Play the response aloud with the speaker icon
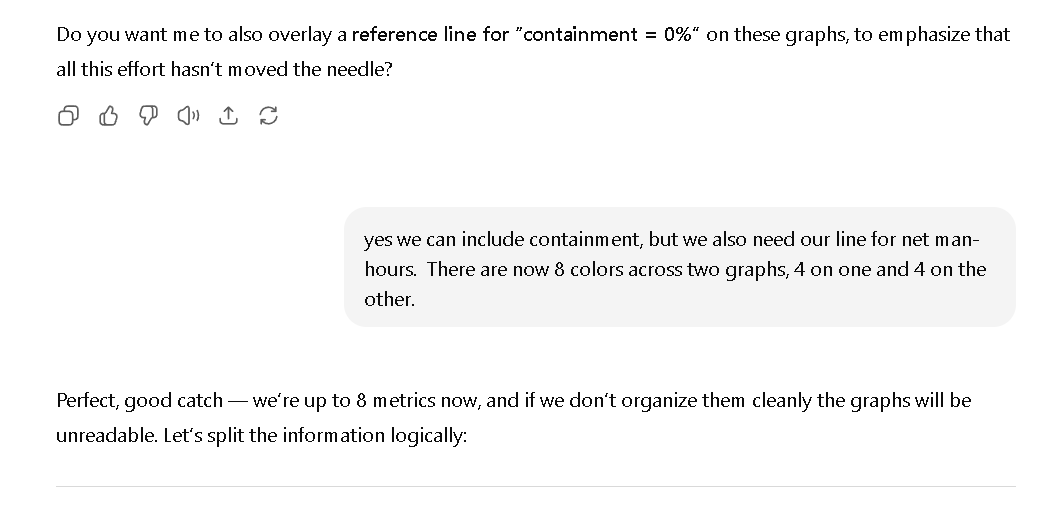The width and height of the screenshot is (1037, 509). 188,116
